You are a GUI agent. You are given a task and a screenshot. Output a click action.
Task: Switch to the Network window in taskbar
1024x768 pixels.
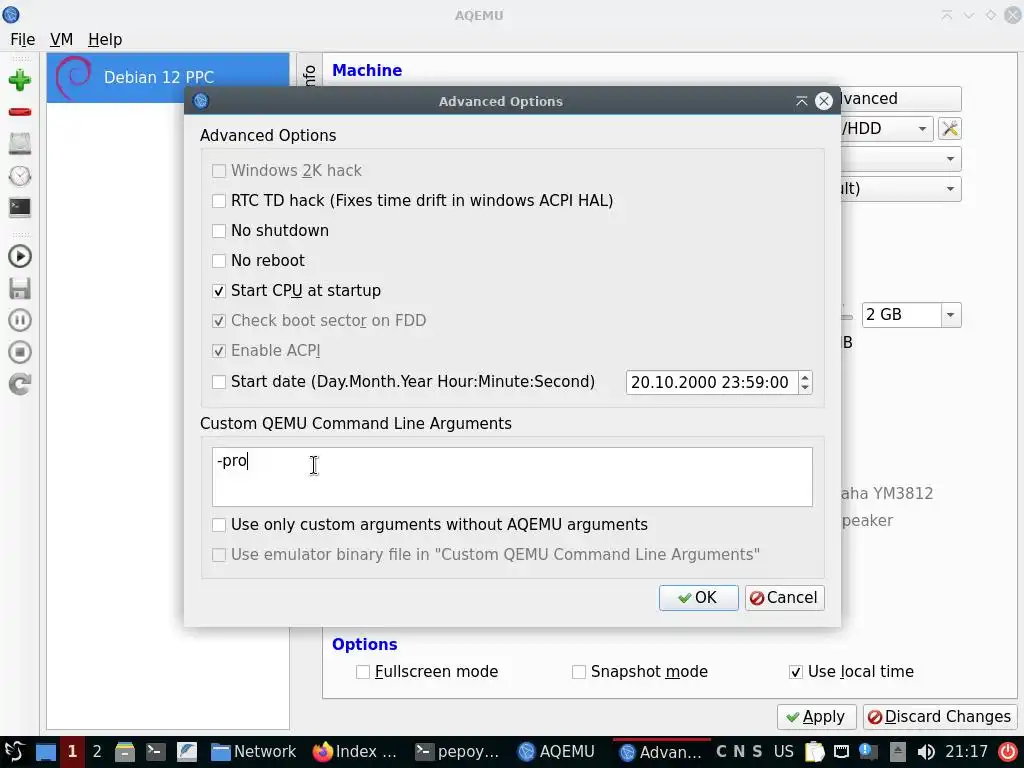tap(253, 752)
